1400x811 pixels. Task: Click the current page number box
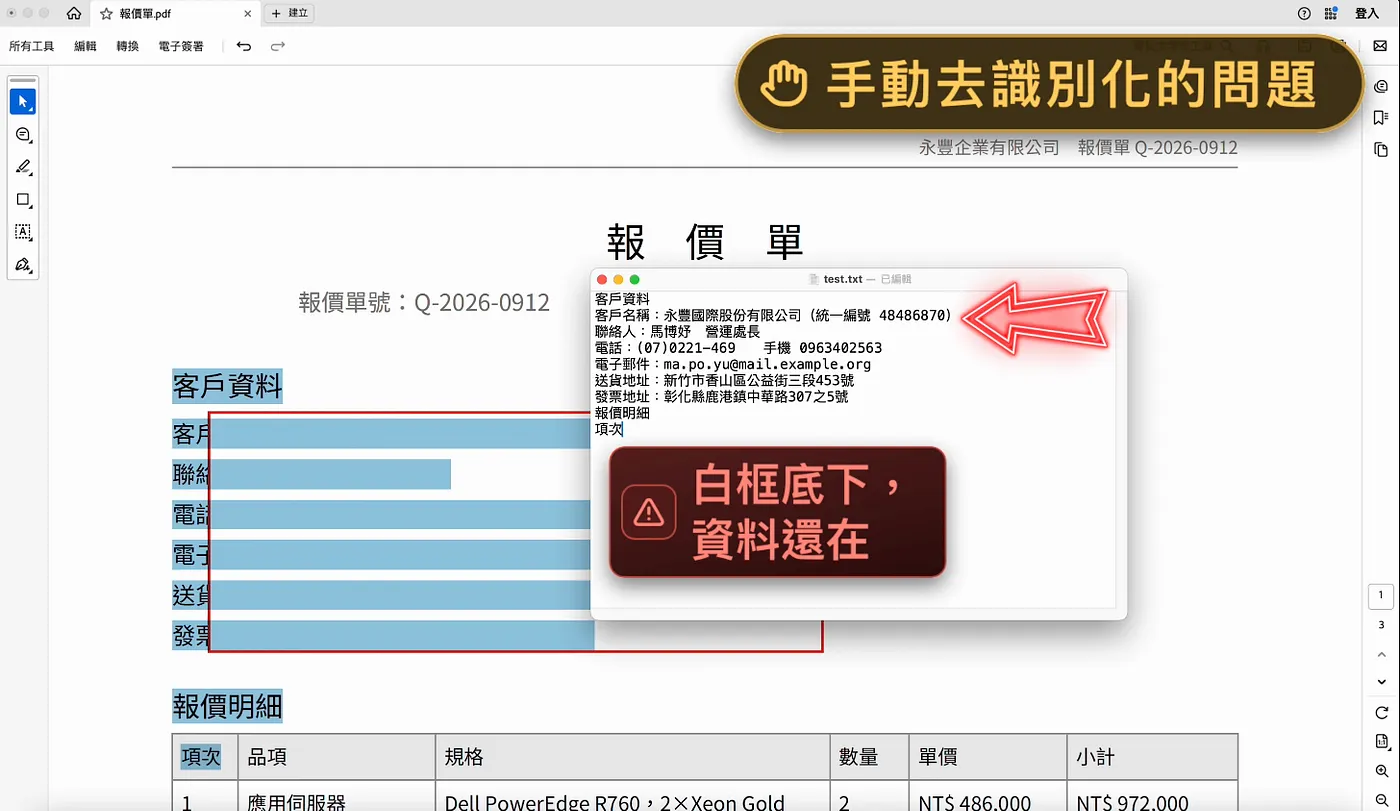click(1381, 596)
